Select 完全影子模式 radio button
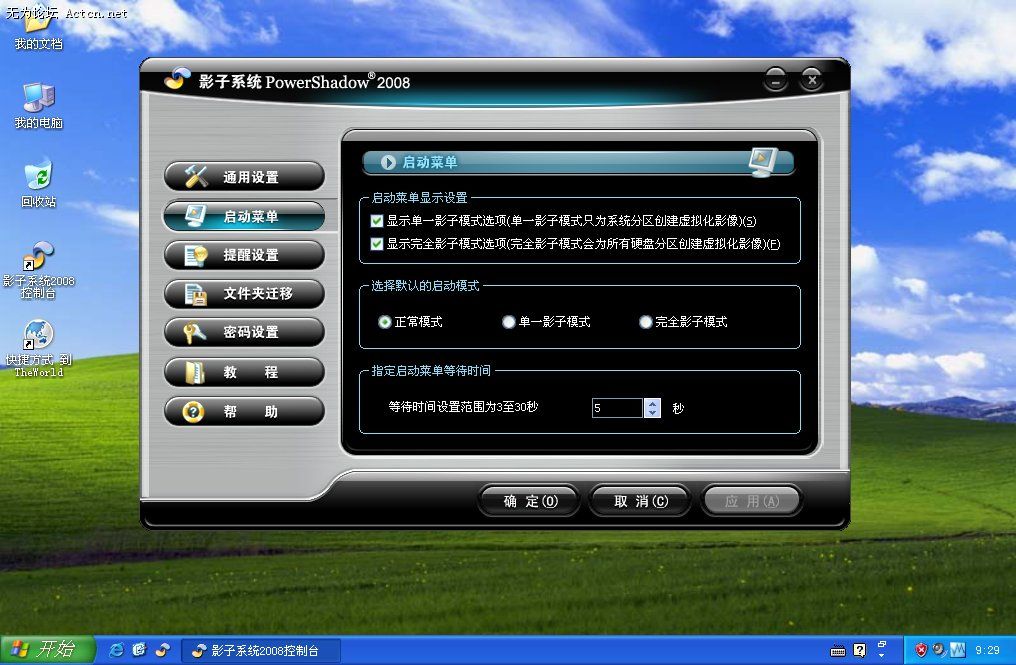 click(x=645, y=321)
